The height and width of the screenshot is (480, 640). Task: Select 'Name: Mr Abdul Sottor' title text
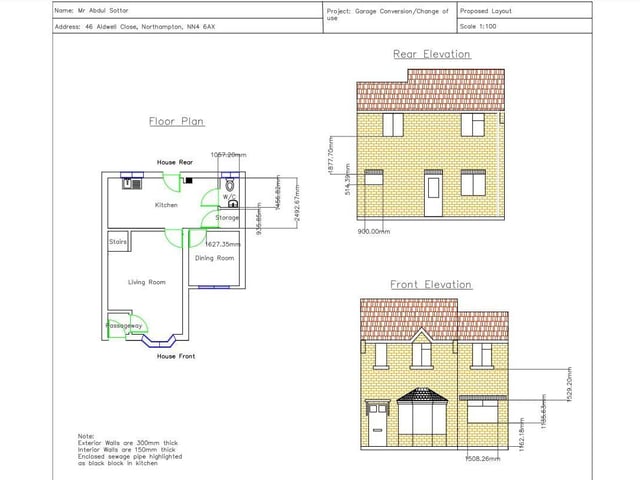pos(91,11)
